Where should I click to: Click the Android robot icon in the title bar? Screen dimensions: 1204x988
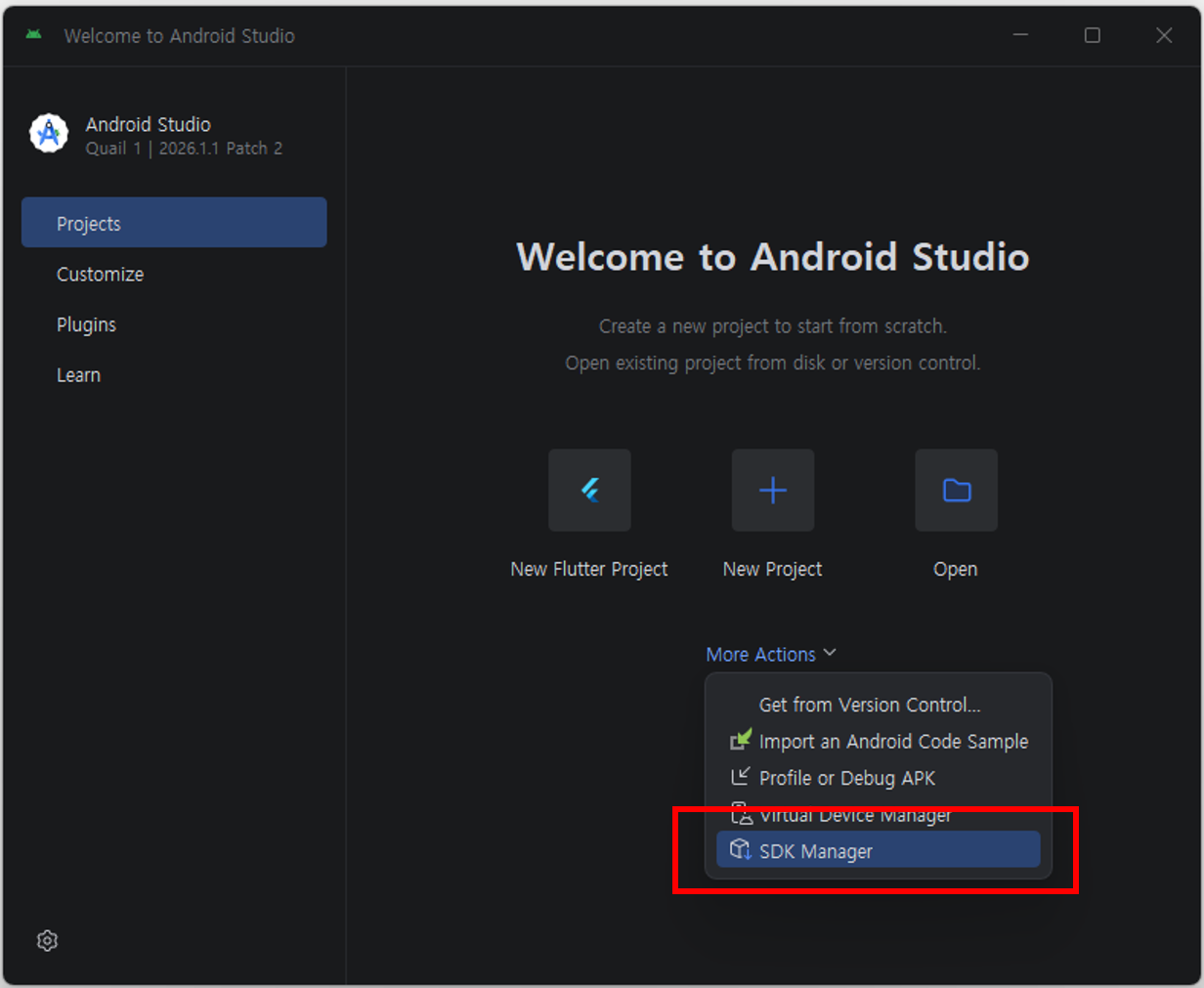tap(34, 35)
